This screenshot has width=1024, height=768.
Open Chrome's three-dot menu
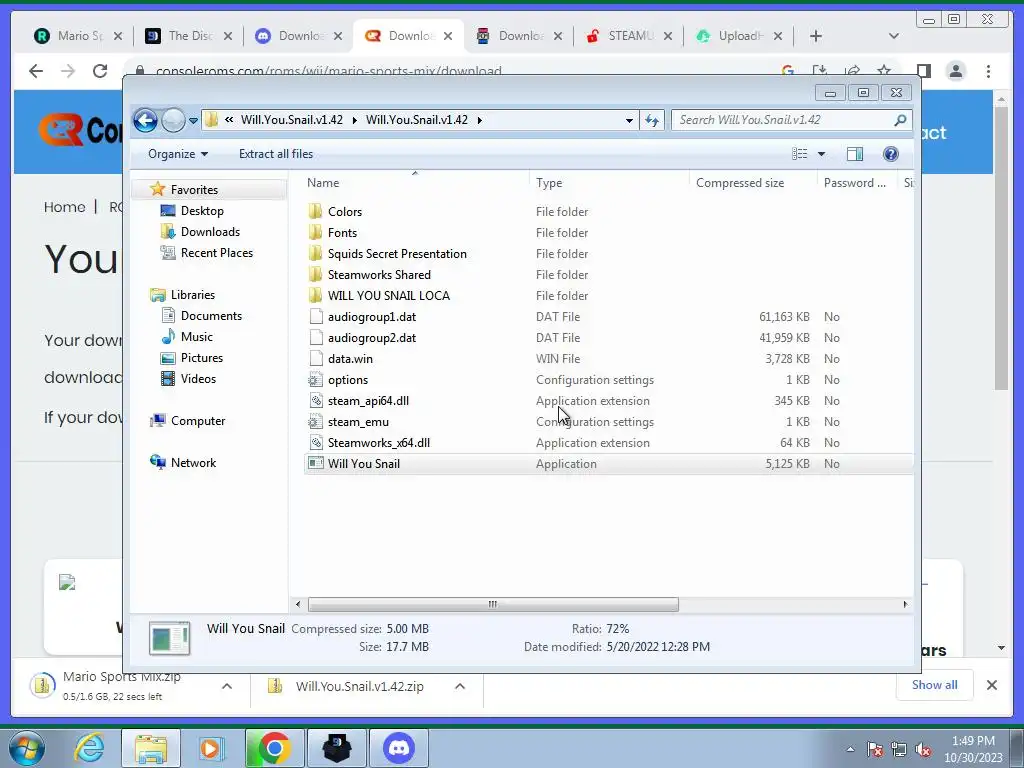(x=989, y=71)
